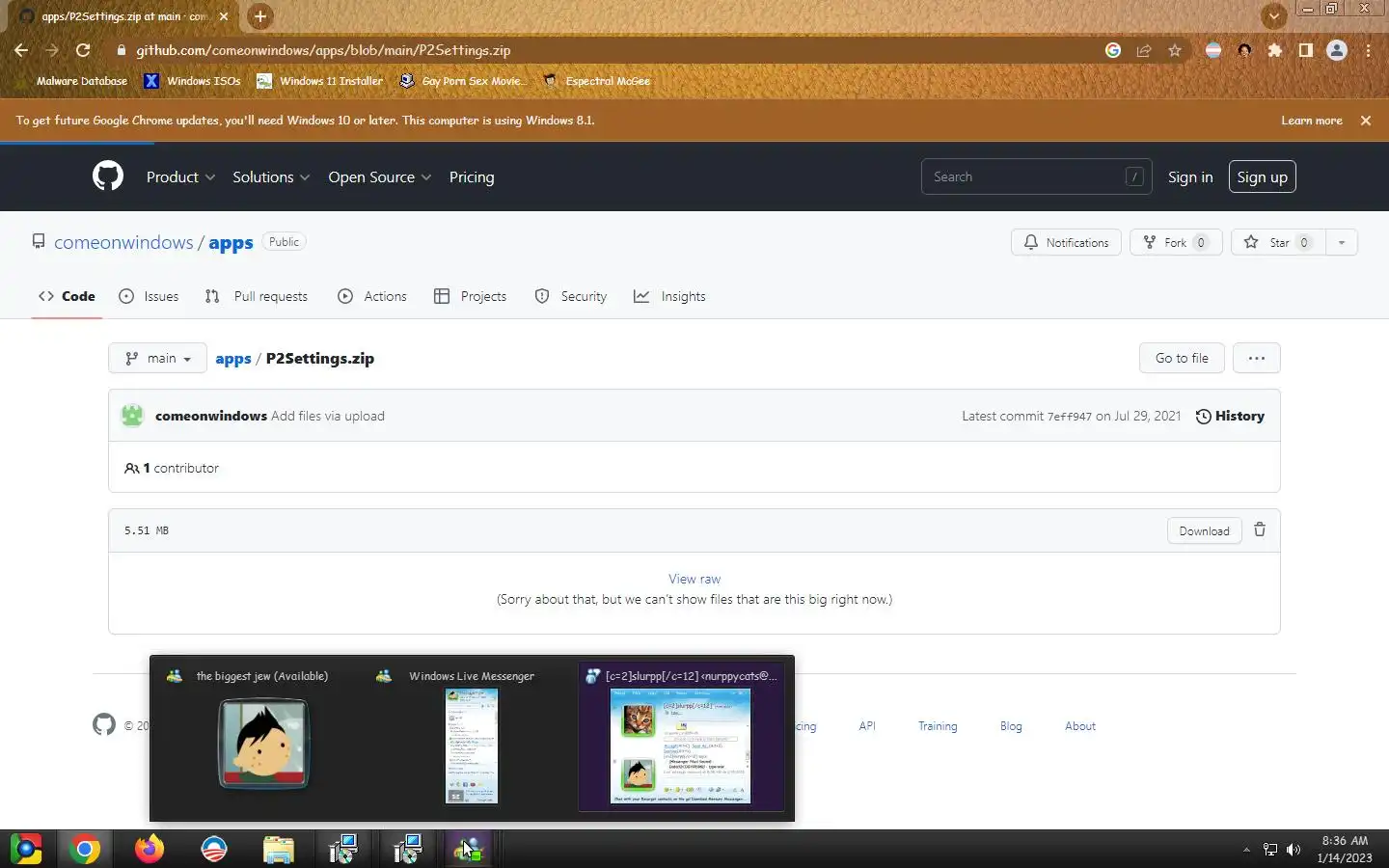Open the Malware Database bookmark
This screenshot has height=868, width=1389.
click(x=72, y=81)
